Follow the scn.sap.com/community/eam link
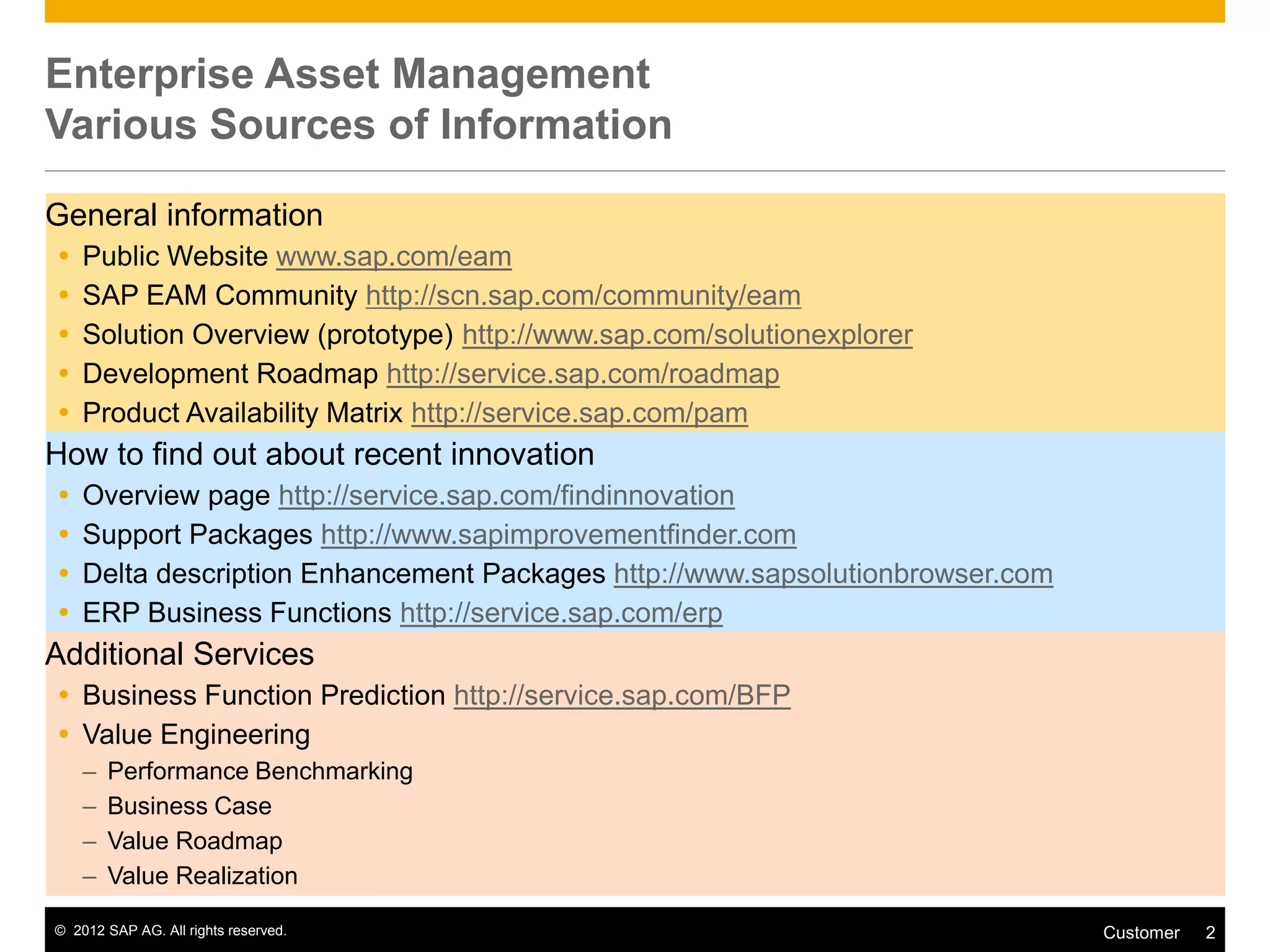Screen dimensions: 1270x952 [x=584, y=296]
